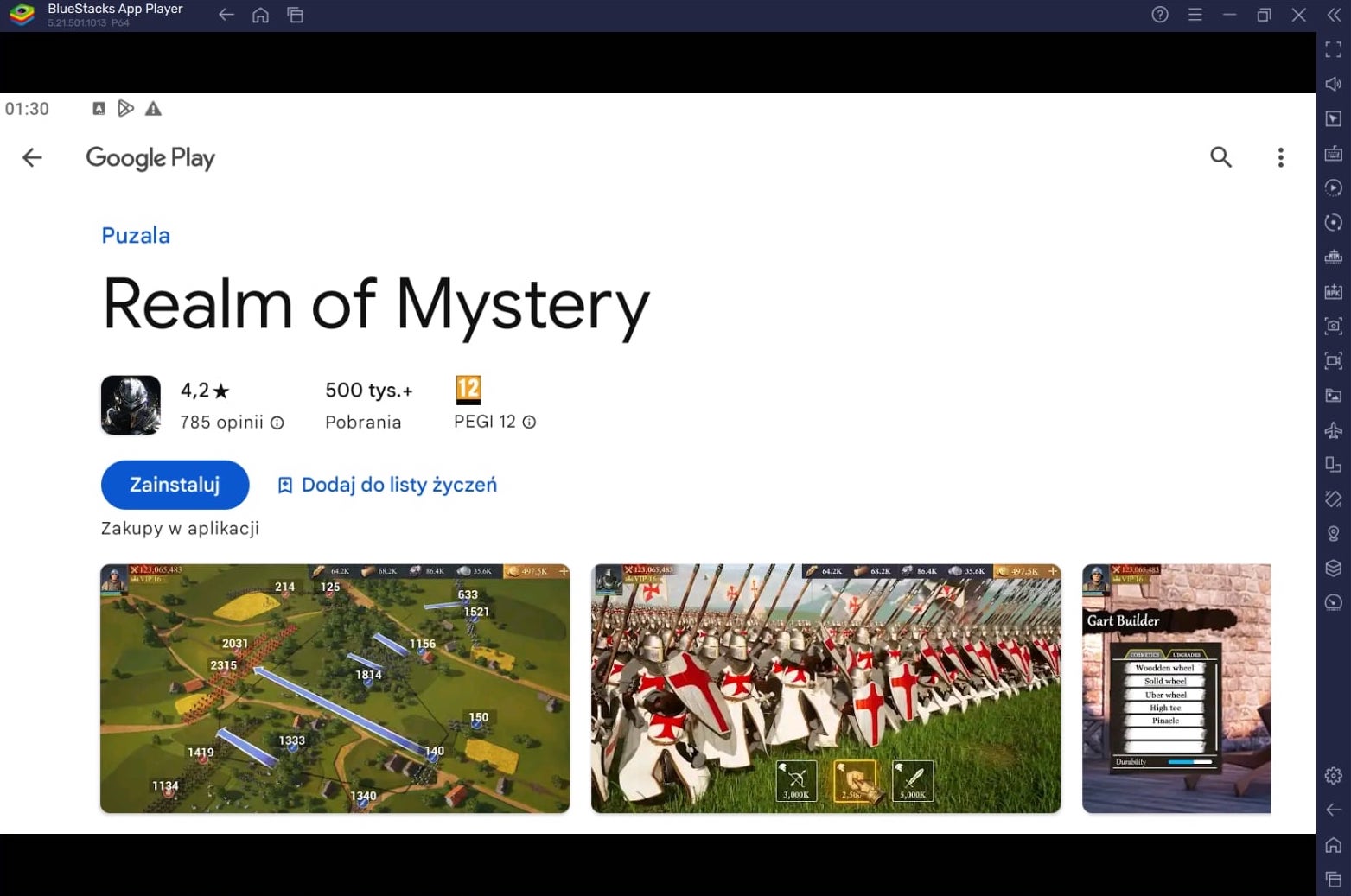Tap the Play Store status bar icon
Screen dimensions: 1351x896
[x=125, y=108]
